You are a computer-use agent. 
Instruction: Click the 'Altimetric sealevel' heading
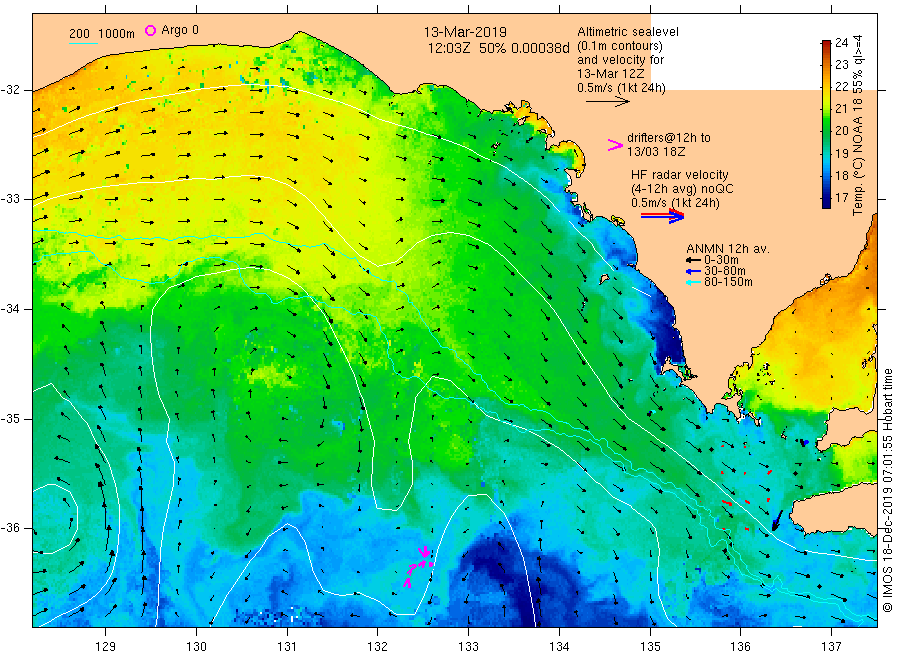click(x=628, y=32)
